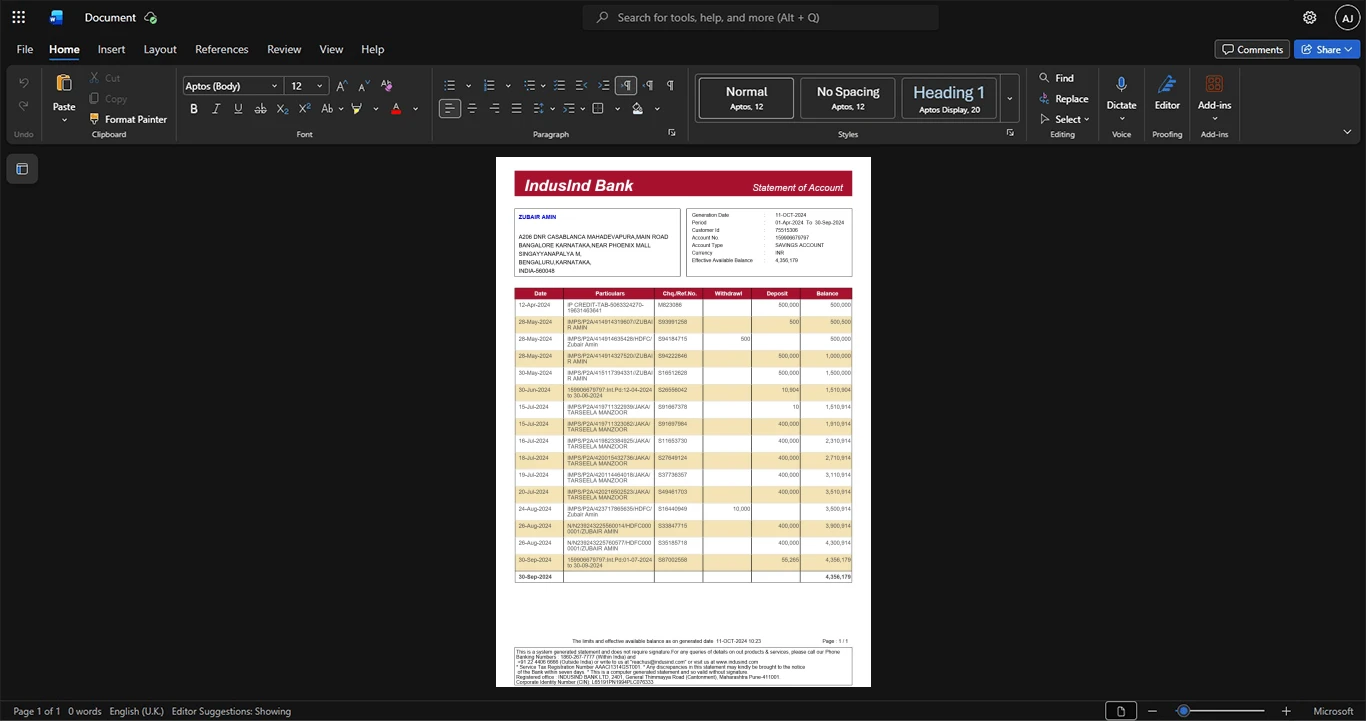Image resolution: width=1366 pixels, height=721 pixels.
Task: Click the numbered list icon
Action: pyautogui.click(x=489, y=86)
